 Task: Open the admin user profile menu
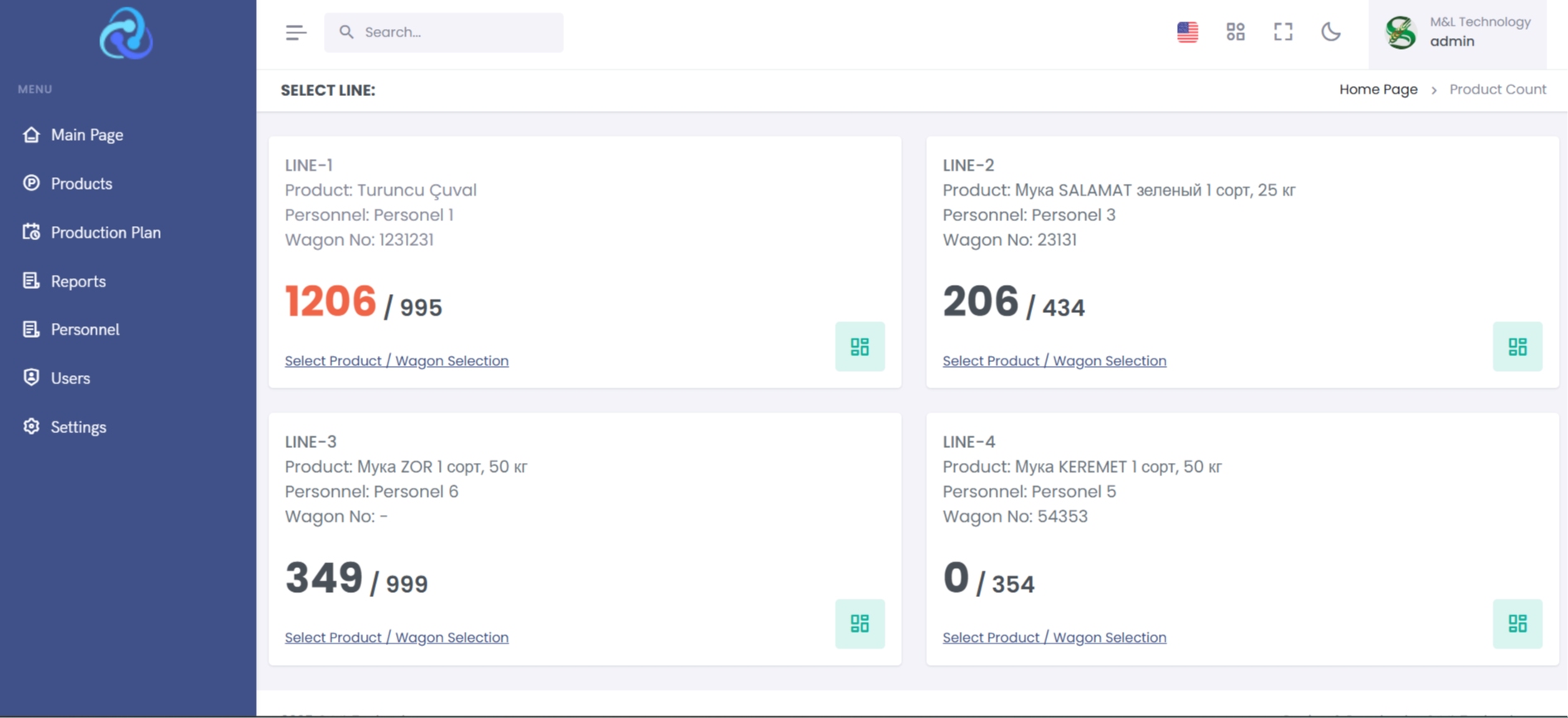pyautogui.click(x=1457, y=32)
